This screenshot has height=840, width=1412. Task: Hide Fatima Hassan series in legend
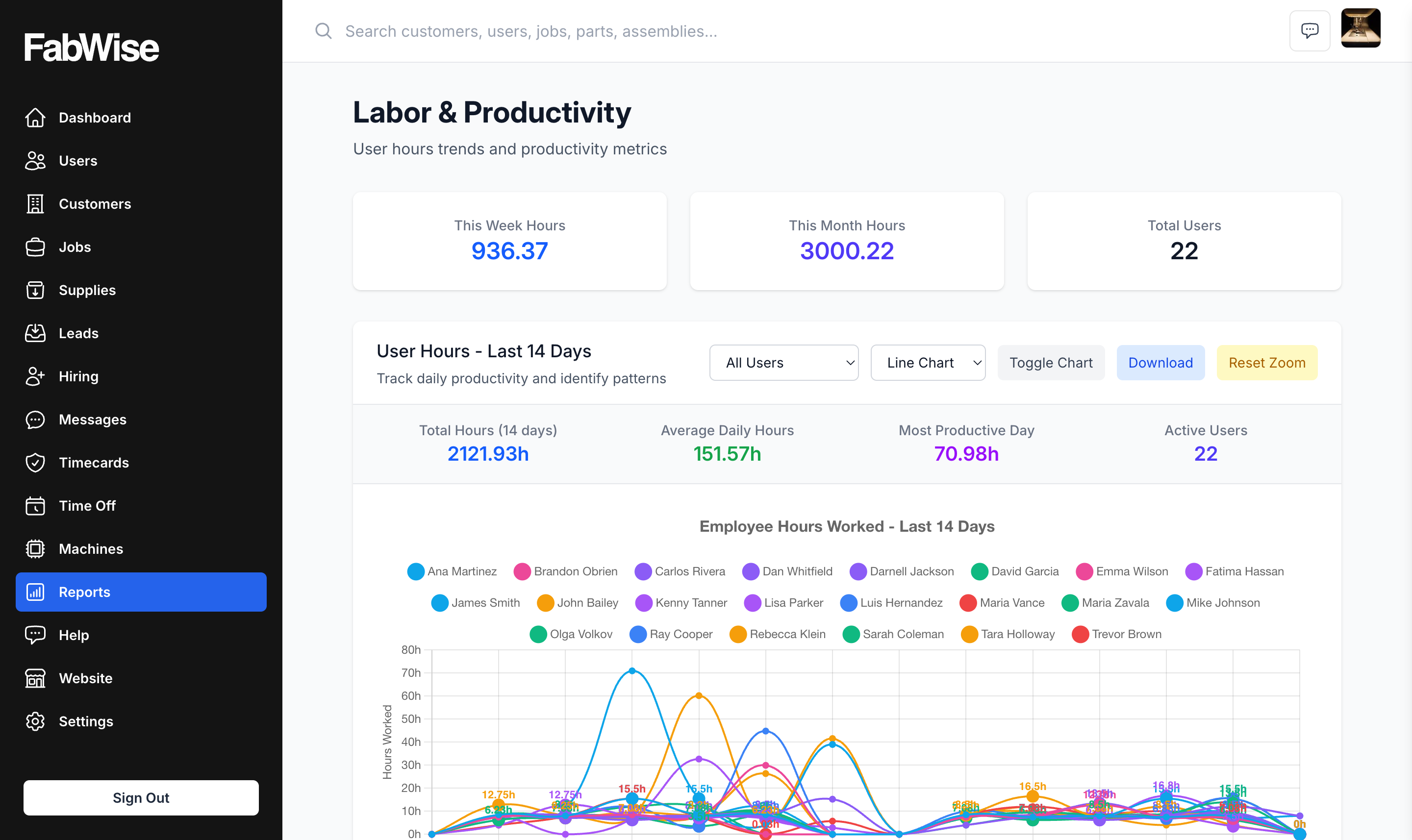[1234, 571]
